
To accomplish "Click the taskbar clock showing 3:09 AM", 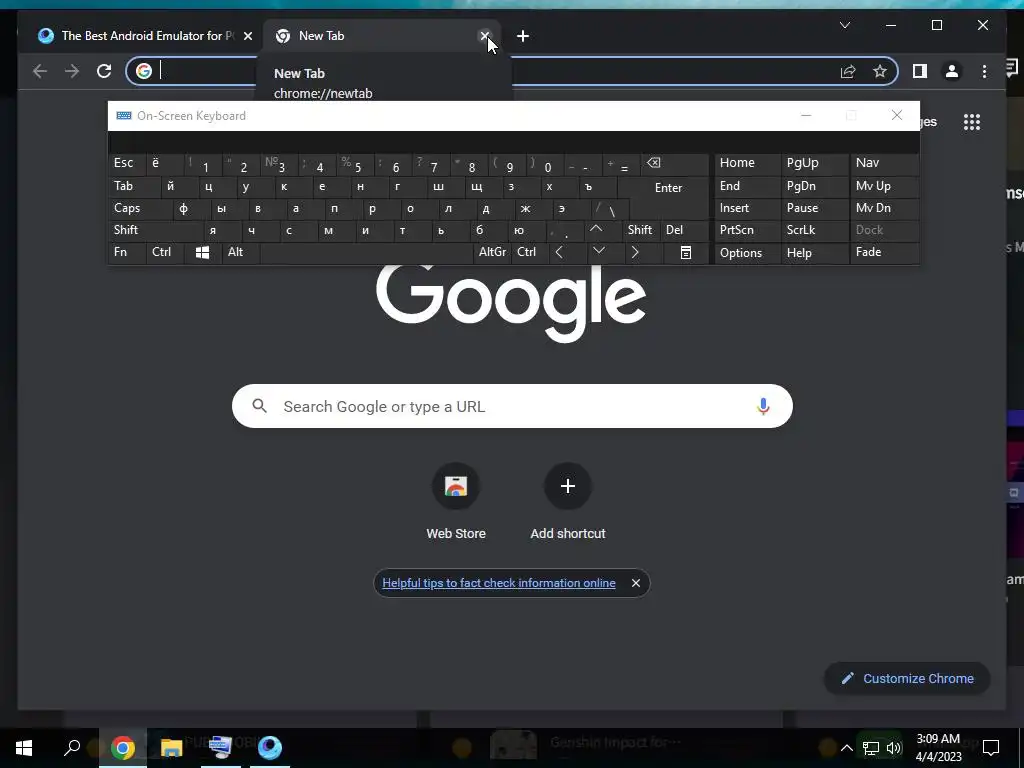I will pos(938,748).
